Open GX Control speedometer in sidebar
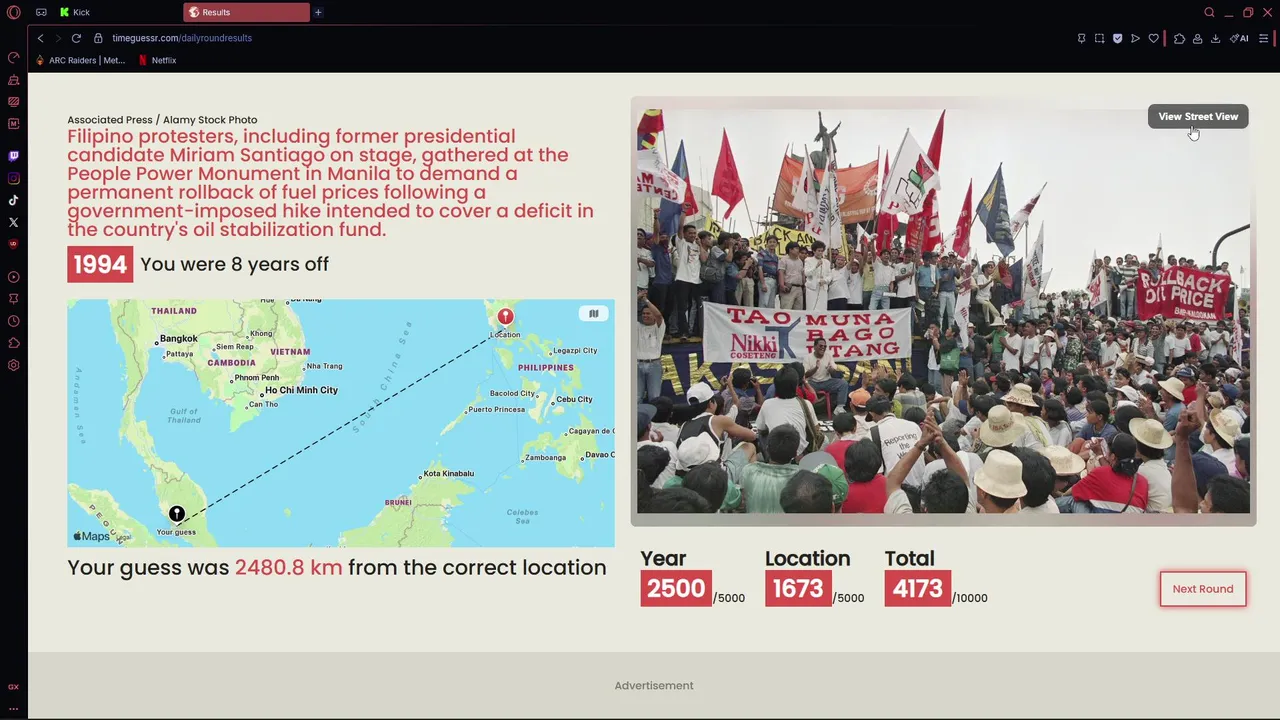1280x720 pixels. tap(13, 57)
